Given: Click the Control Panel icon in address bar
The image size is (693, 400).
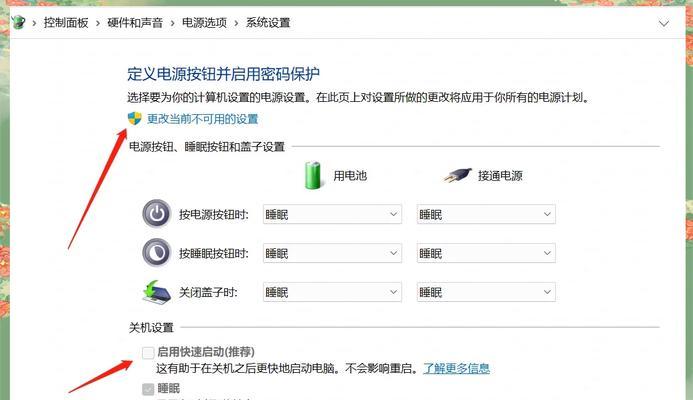Looking at the screenshot, I should tap(19, 22).
